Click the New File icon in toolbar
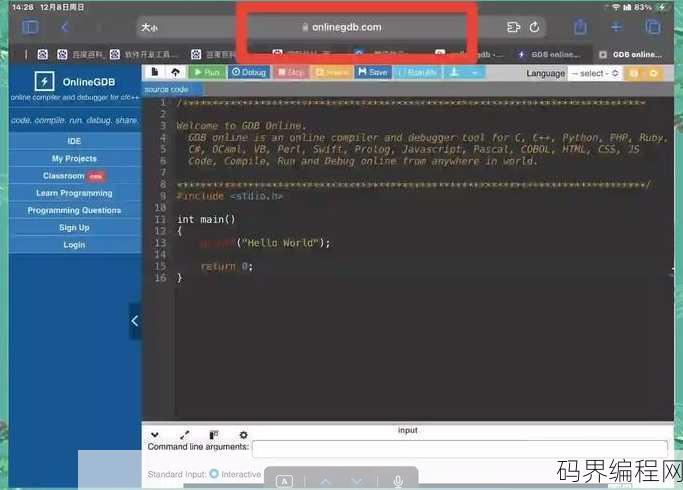 click(x=155, y=72)
